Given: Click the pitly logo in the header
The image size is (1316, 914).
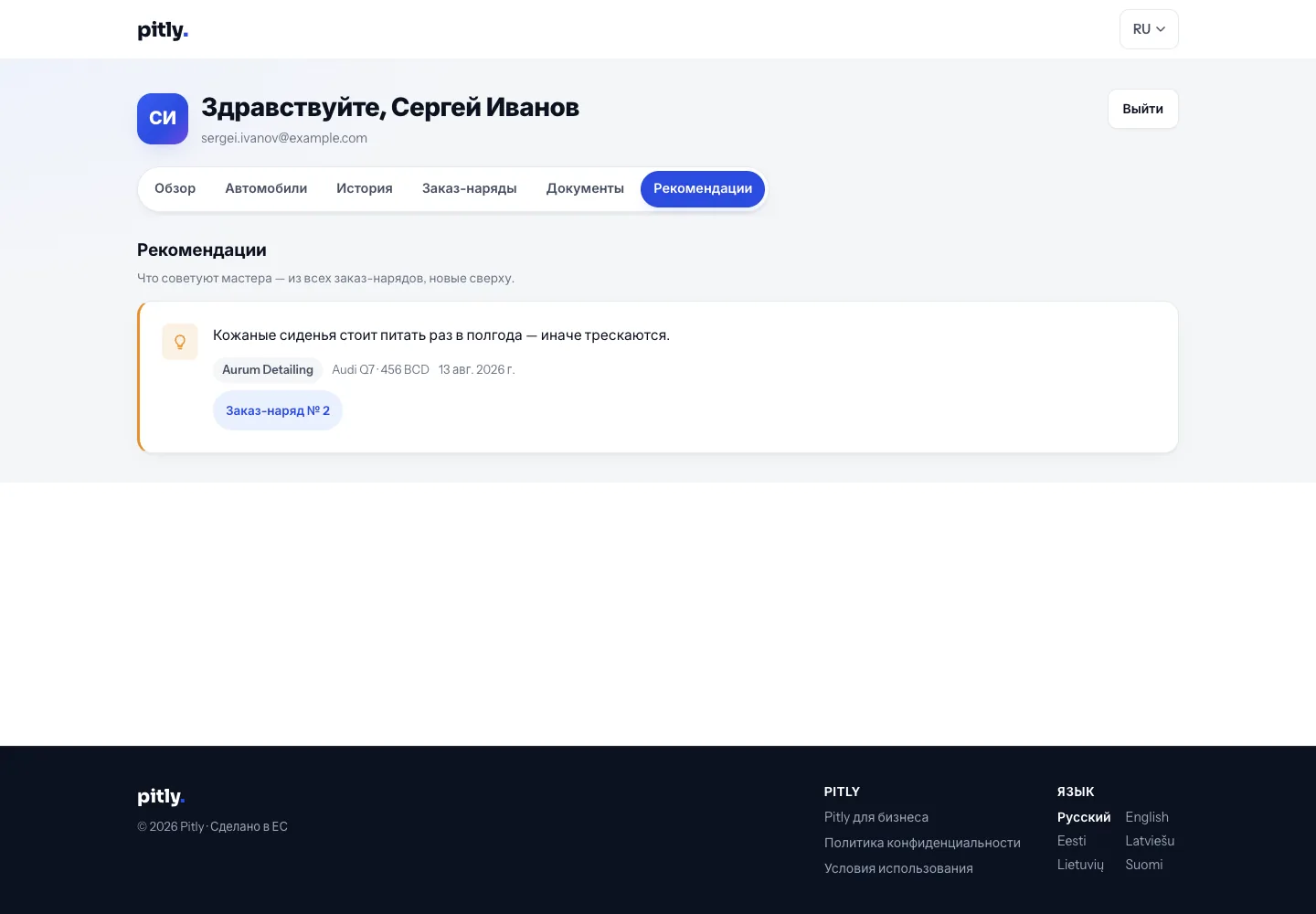Looking at the screenshot, I should coord(163,30).
